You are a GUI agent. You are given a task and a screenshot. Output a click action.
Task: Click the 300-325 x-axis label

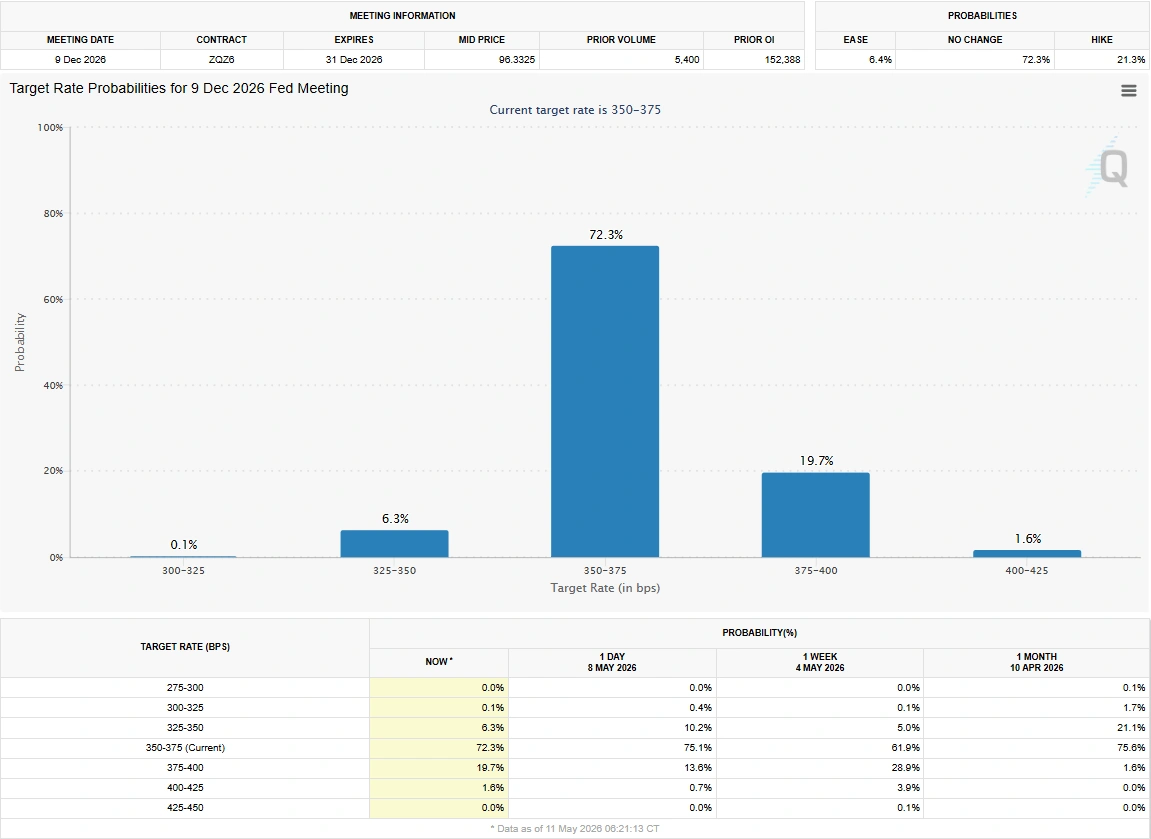[184, 570]
